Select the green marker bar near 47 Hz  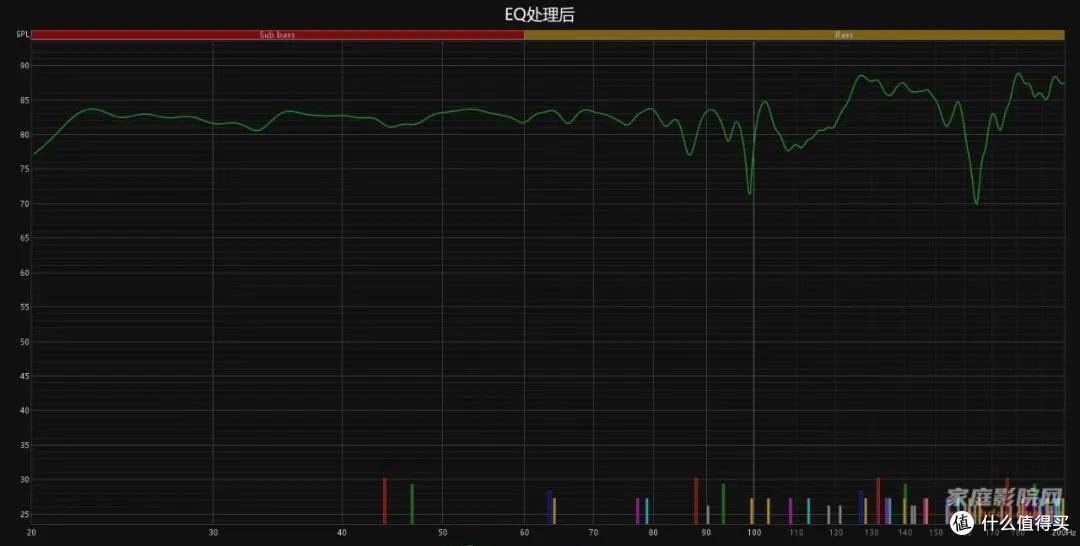[412, 503]
